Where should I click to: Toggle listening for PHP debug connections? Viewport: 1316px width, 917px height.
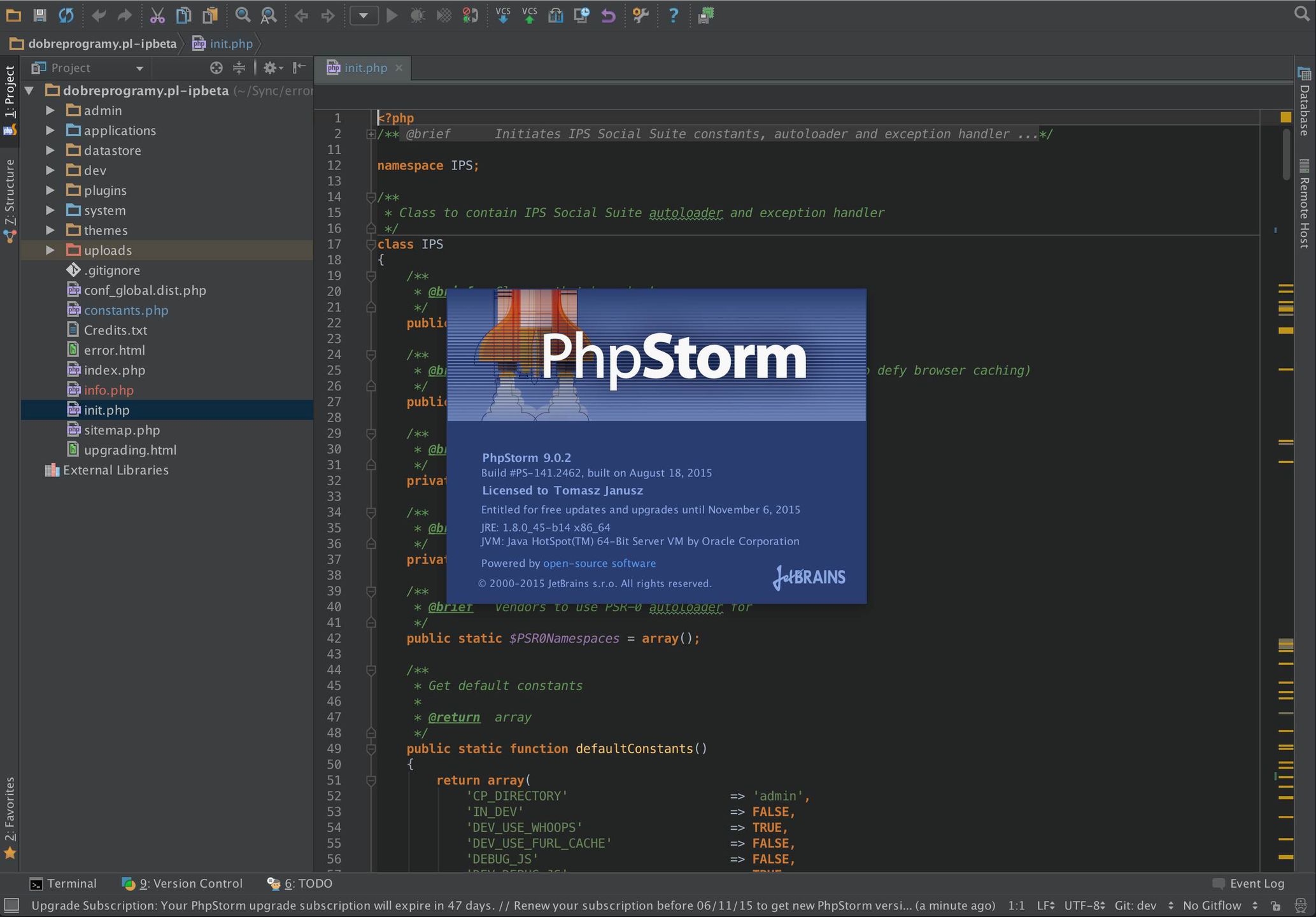[x=470, y=15]
